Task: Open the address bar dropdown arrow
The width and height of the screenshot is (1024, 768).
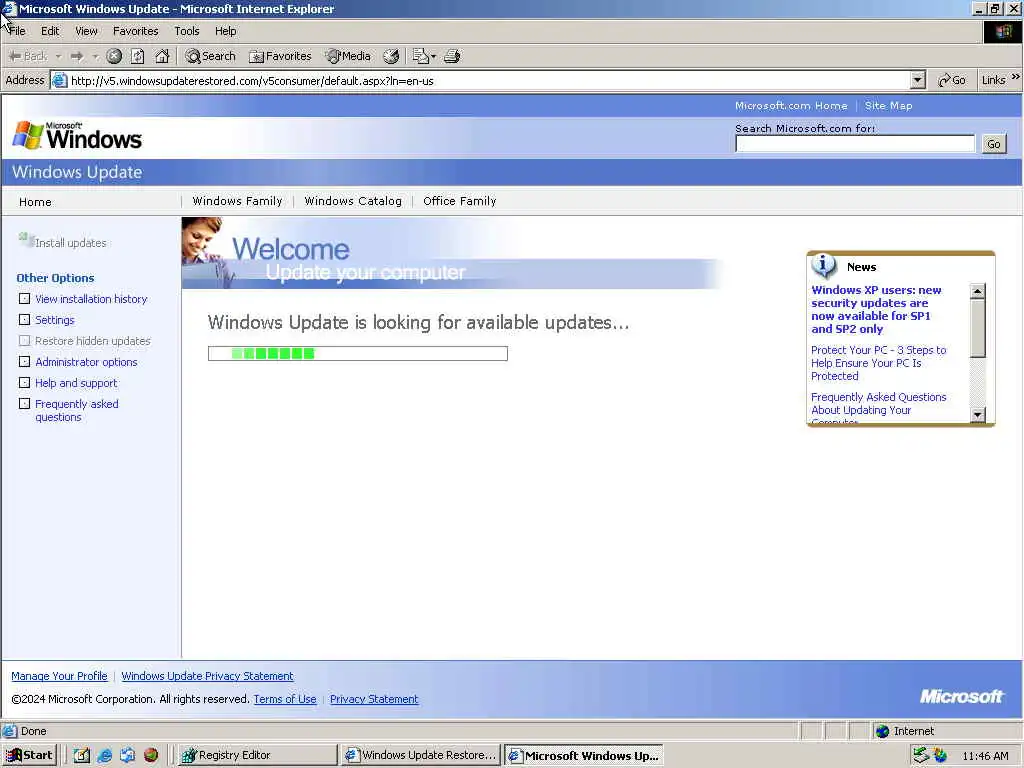Action: tap(918, 80)
